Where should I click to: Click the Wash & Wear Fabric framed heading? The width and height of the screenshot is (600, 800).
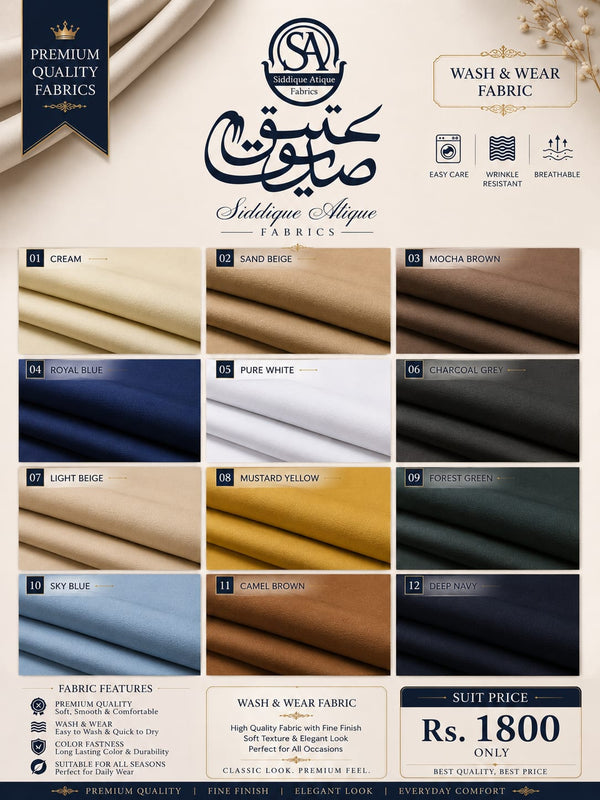(505, 82)
